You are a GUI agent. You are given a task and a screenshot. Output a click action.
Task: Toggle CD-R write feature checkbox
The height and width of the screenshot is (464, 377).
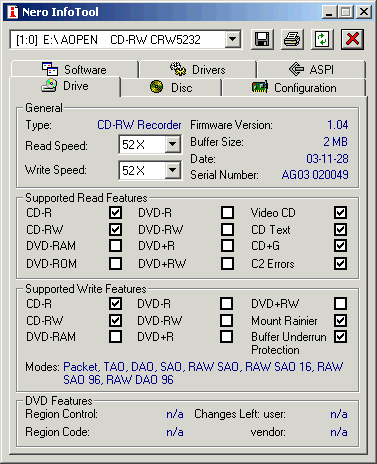(115, 303)
